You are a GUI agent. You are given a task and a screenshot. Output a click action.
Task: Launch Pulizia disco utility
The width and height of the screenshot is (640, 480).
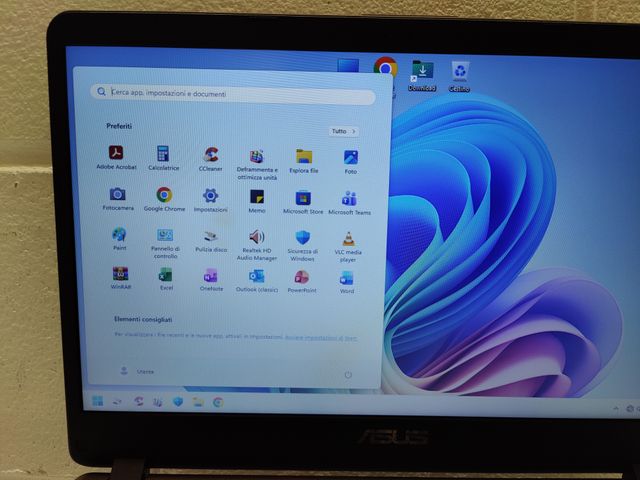211,241
